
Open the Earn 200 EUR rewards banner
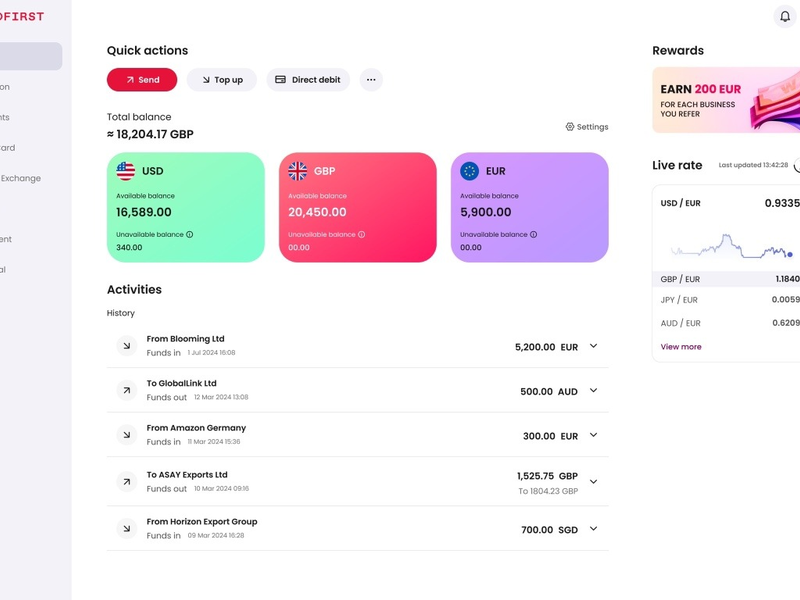(726, 100)
